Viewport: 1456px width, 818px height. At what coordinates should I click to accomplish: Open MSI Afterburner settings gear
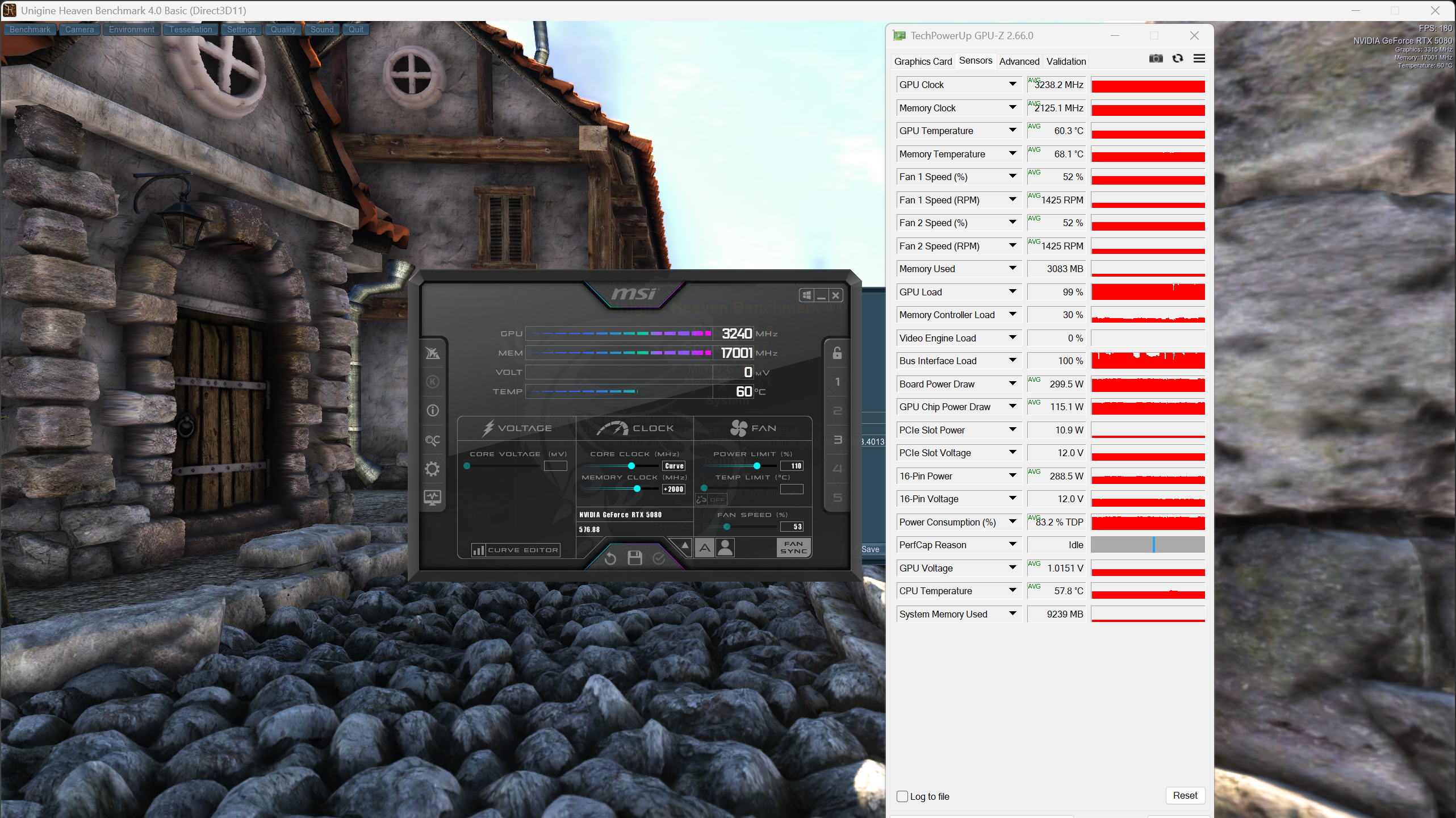click(x=432, y=469)
